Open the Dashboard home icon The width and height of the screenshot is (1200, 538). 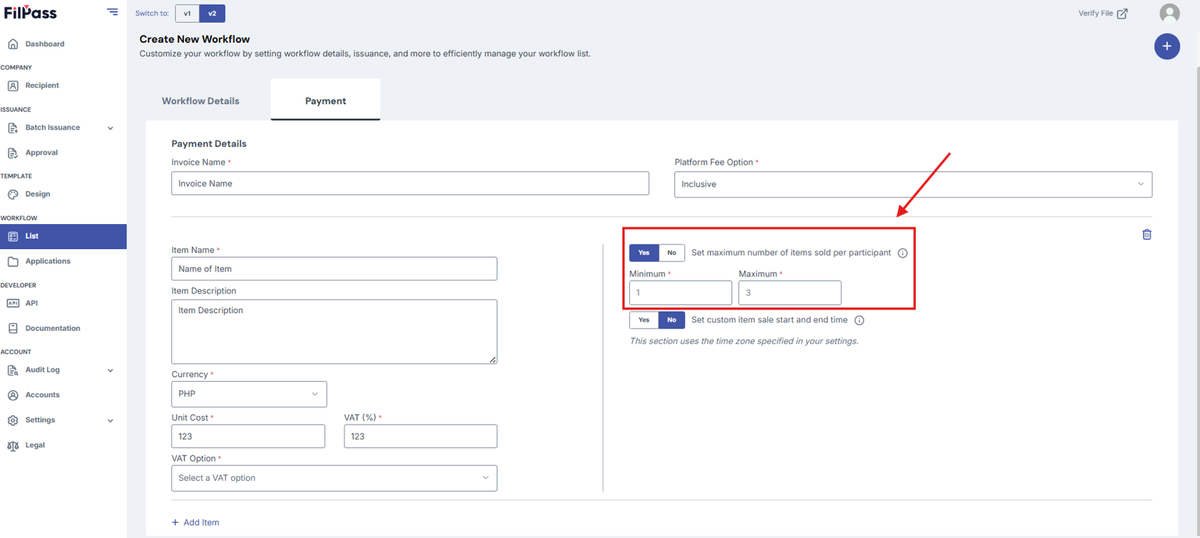click(x=13, y=44)
